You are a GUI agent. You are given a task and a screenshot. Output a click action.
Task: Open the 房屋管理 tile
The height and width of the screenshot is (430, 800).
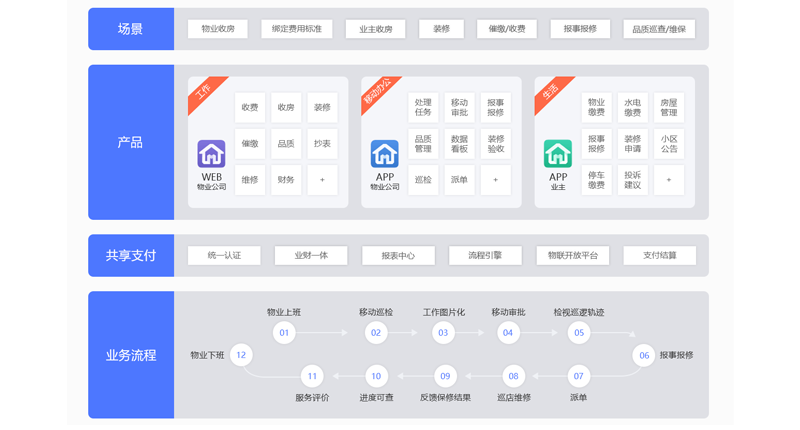click(x=668, y=107)
